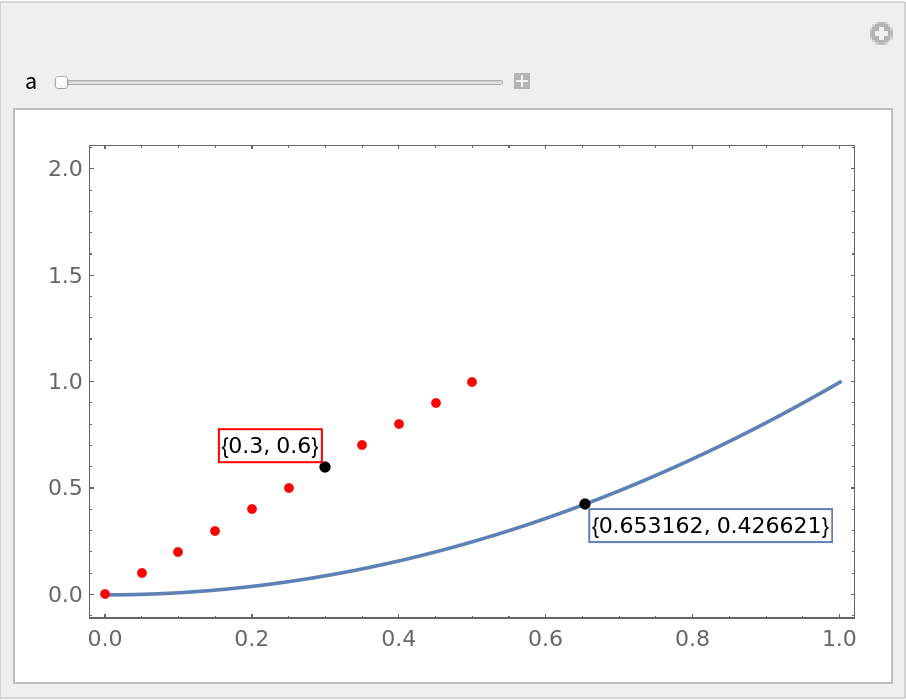
Task: Click the red point at the origin
Action: 105,594
